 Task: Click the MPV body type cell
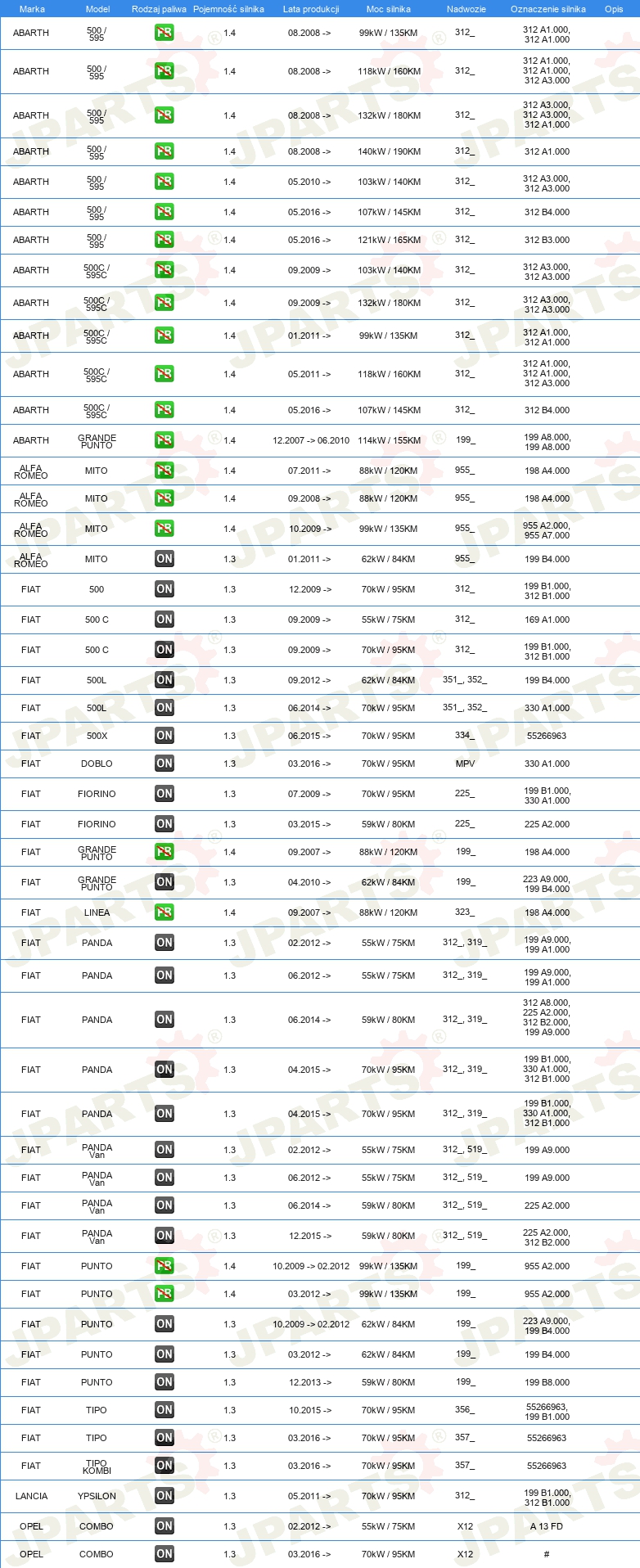coord(466,764)
